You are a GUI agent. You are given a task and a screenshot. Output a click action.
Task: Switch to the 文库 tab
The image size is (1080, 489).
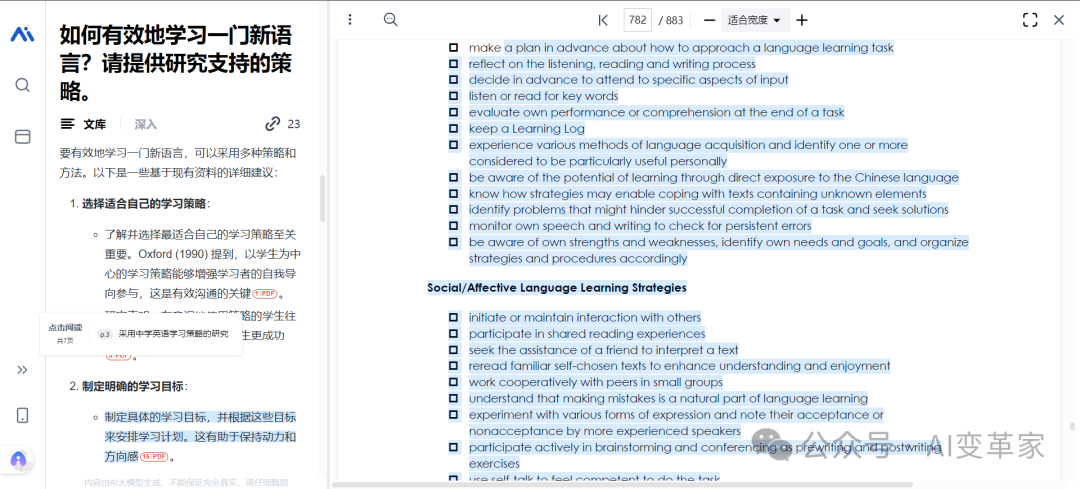tap(84, 124)
